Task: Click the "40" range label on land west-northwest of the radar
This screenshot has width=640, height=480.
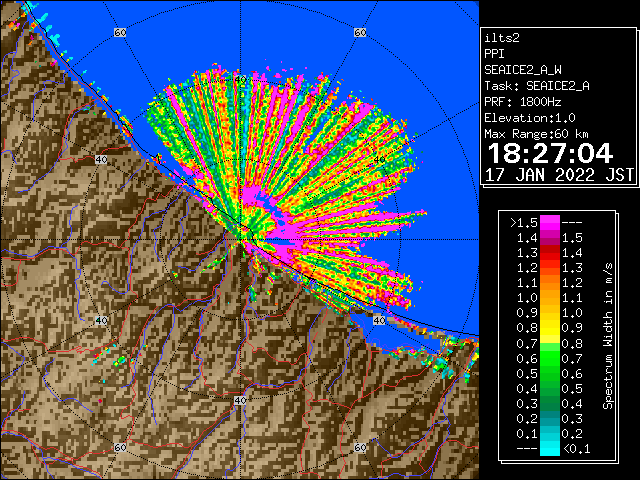Action: (101, 159)
